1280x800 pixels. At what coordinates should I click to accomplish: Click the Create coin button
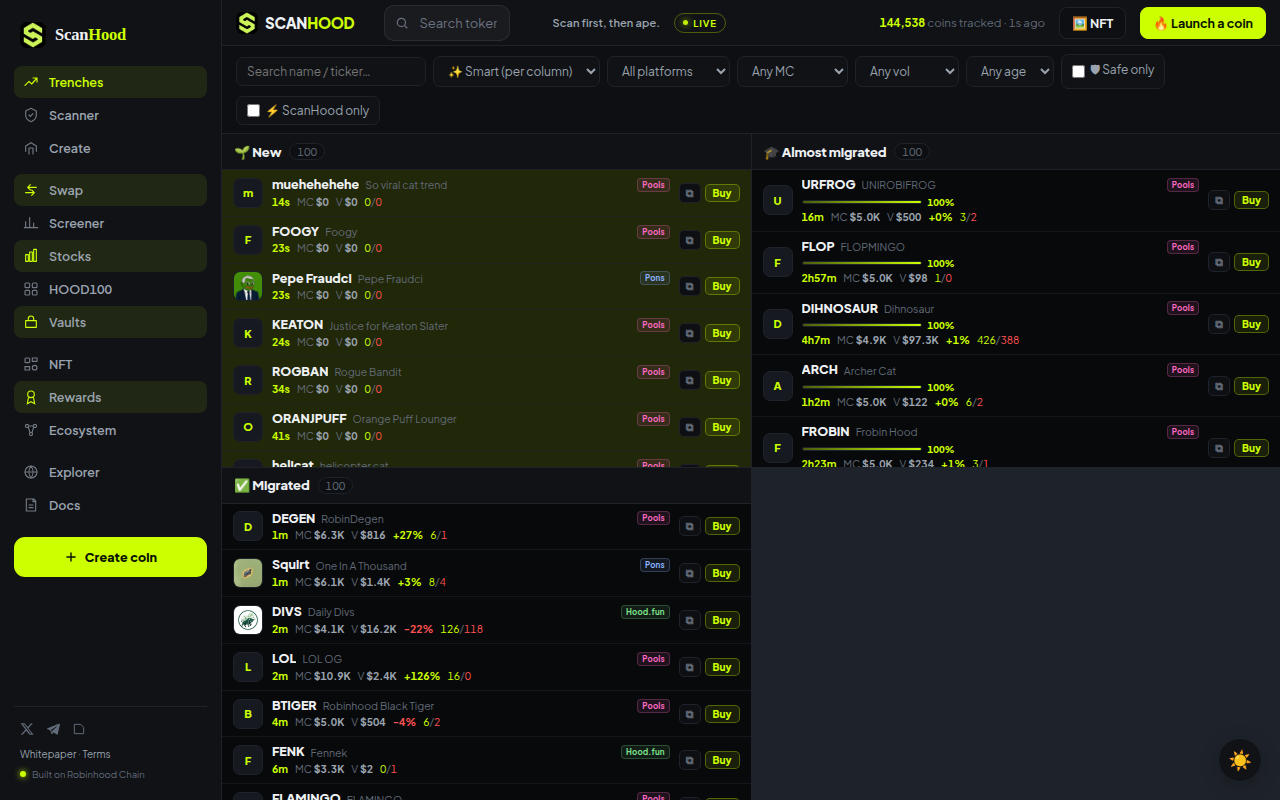point(110,557)
